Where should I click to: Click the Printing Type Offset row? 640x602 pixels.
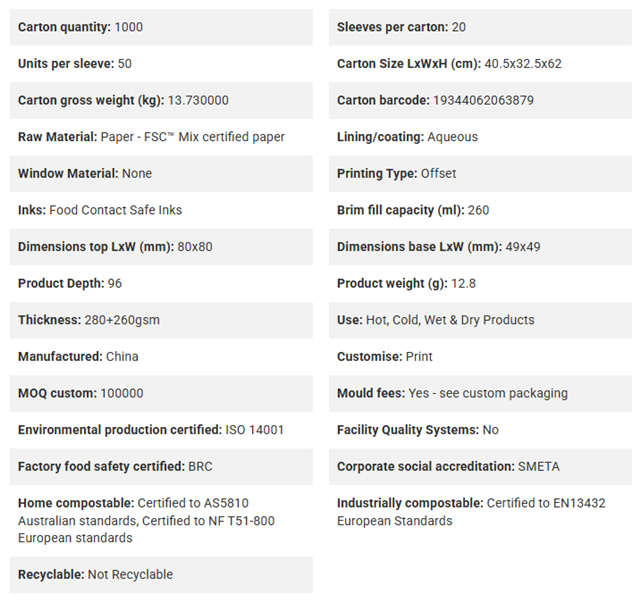coord(480,173)
